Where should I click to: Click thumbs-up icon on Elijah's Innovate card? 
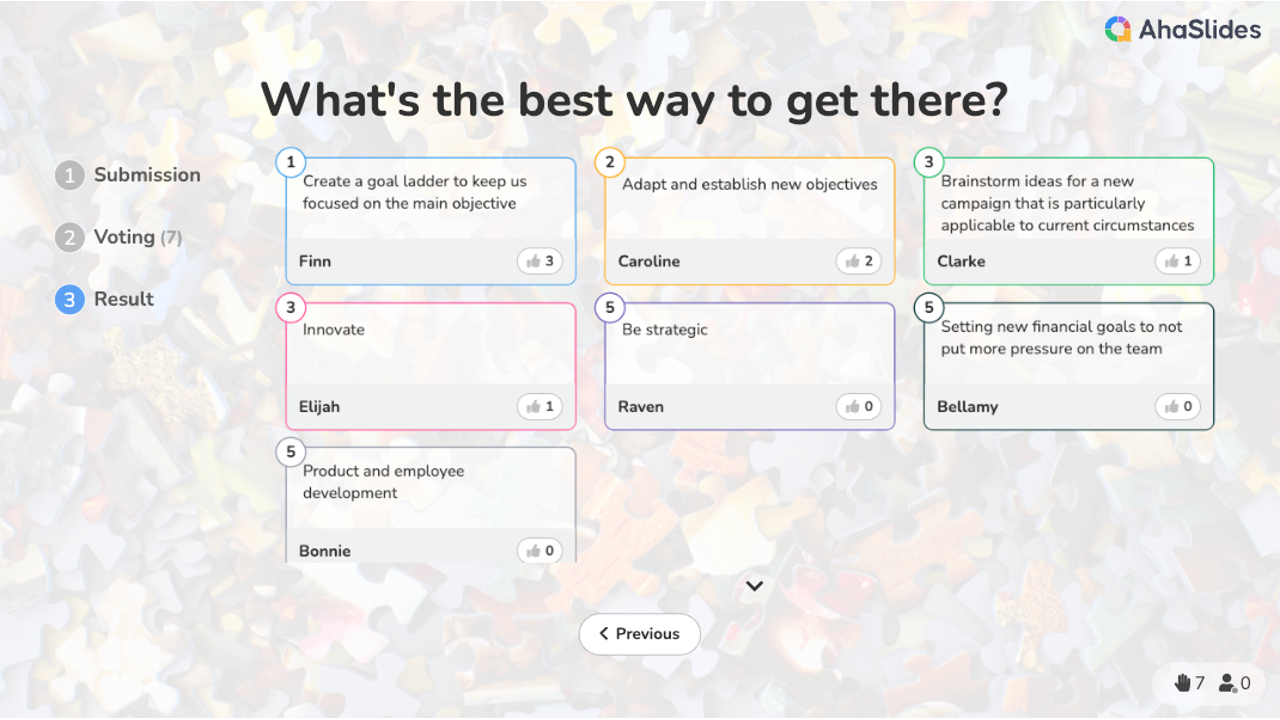(533, 407)
